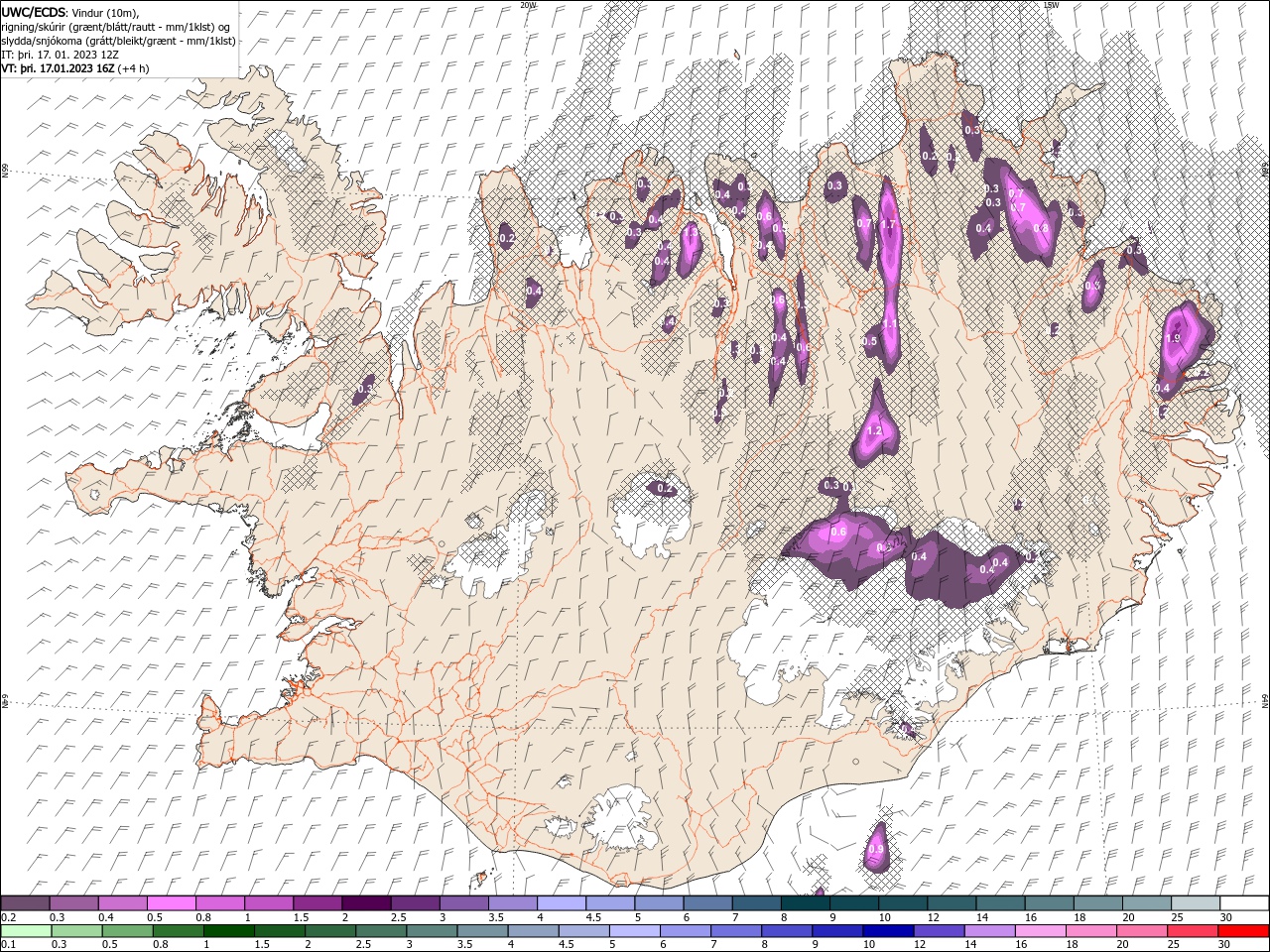Image resolution: width=1270 pixels, height=952 pixels.
Task: Click the "0.4" label in the snow legend
Action: tap(106, 917)
